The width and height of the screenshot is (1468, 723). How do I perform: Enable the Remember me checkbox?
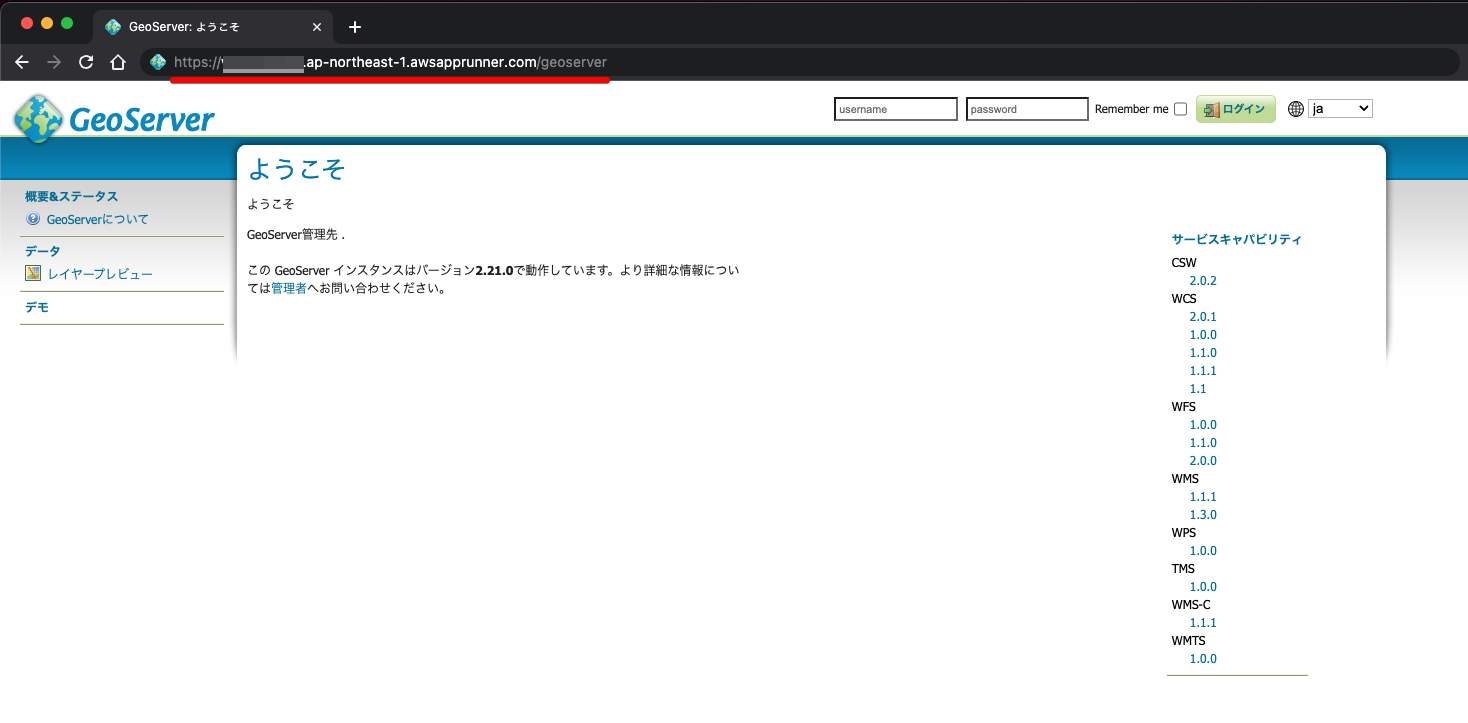click(x=1181, y=108)
